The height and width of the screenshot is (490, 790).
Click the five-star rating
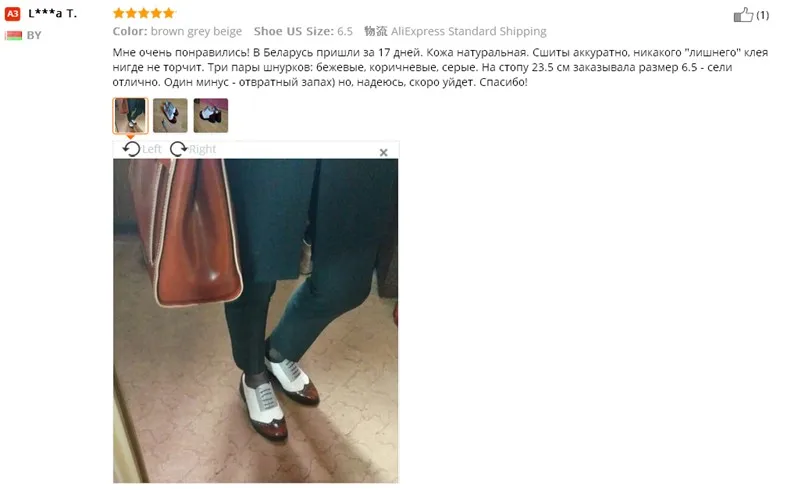click(144, 13)
